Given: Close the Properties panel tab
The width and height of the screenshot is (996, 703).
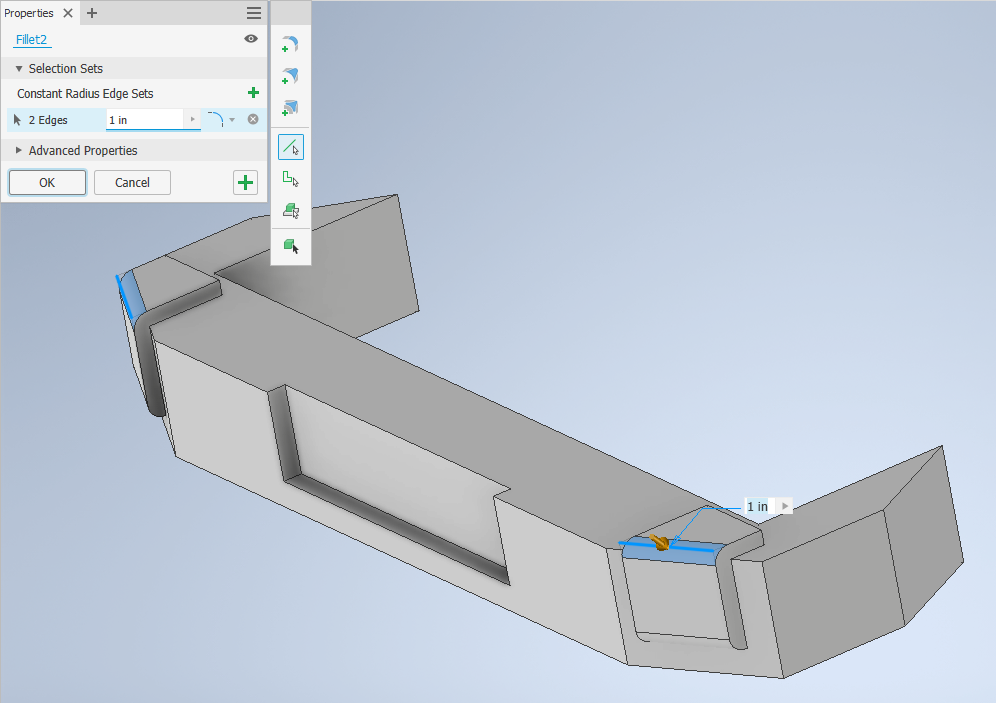Looking at the screenshot, I should 68,13.
